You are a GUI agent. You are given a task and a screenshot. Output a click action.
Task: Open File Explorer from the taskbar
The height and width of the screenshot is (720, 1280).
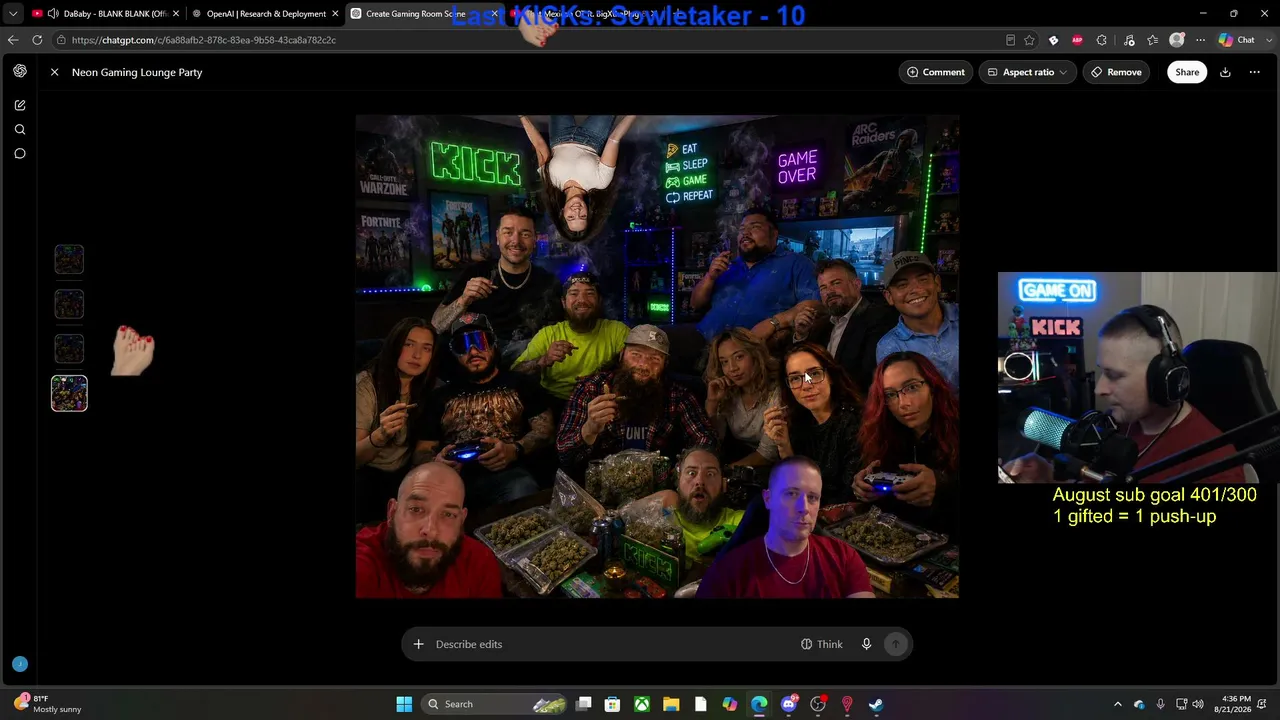coord(671,704)
